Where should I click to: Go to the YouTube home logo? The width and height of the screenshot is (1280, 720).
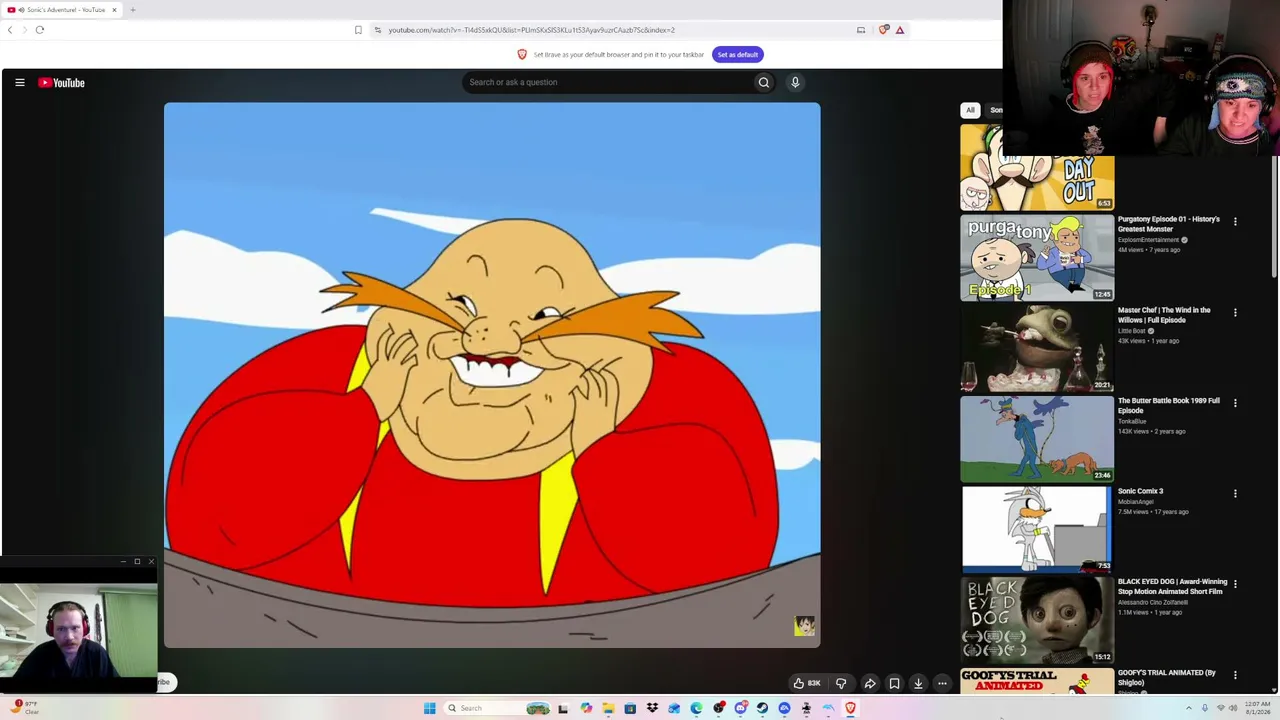62,83
